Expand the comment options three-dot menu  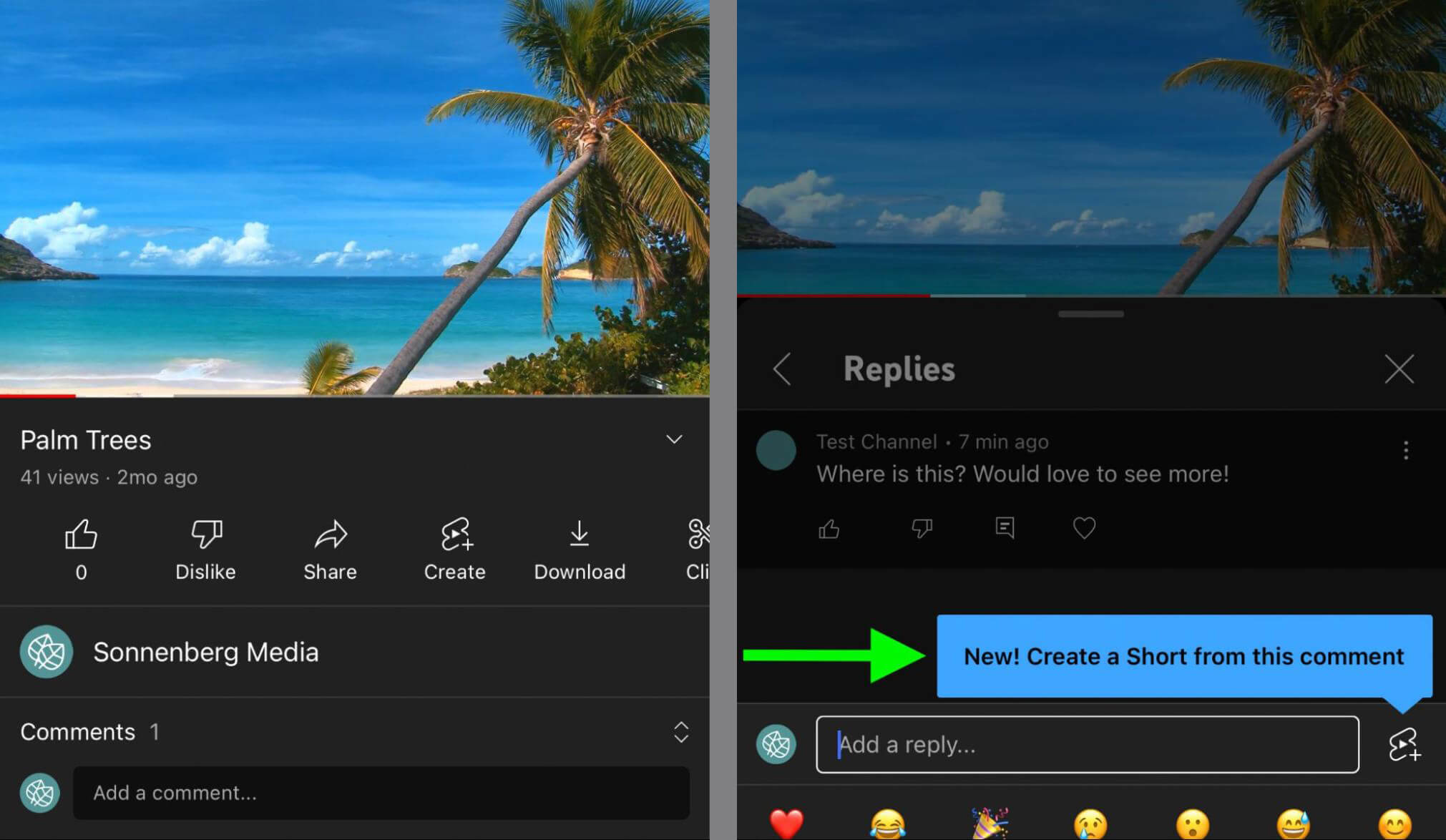[x=1406, y=450]
